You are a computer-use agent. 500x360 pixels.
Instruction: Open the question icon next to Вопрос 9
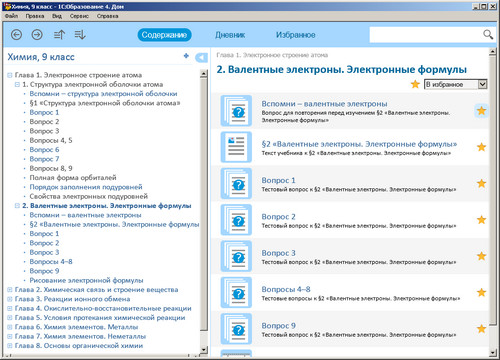coord(236,329)
